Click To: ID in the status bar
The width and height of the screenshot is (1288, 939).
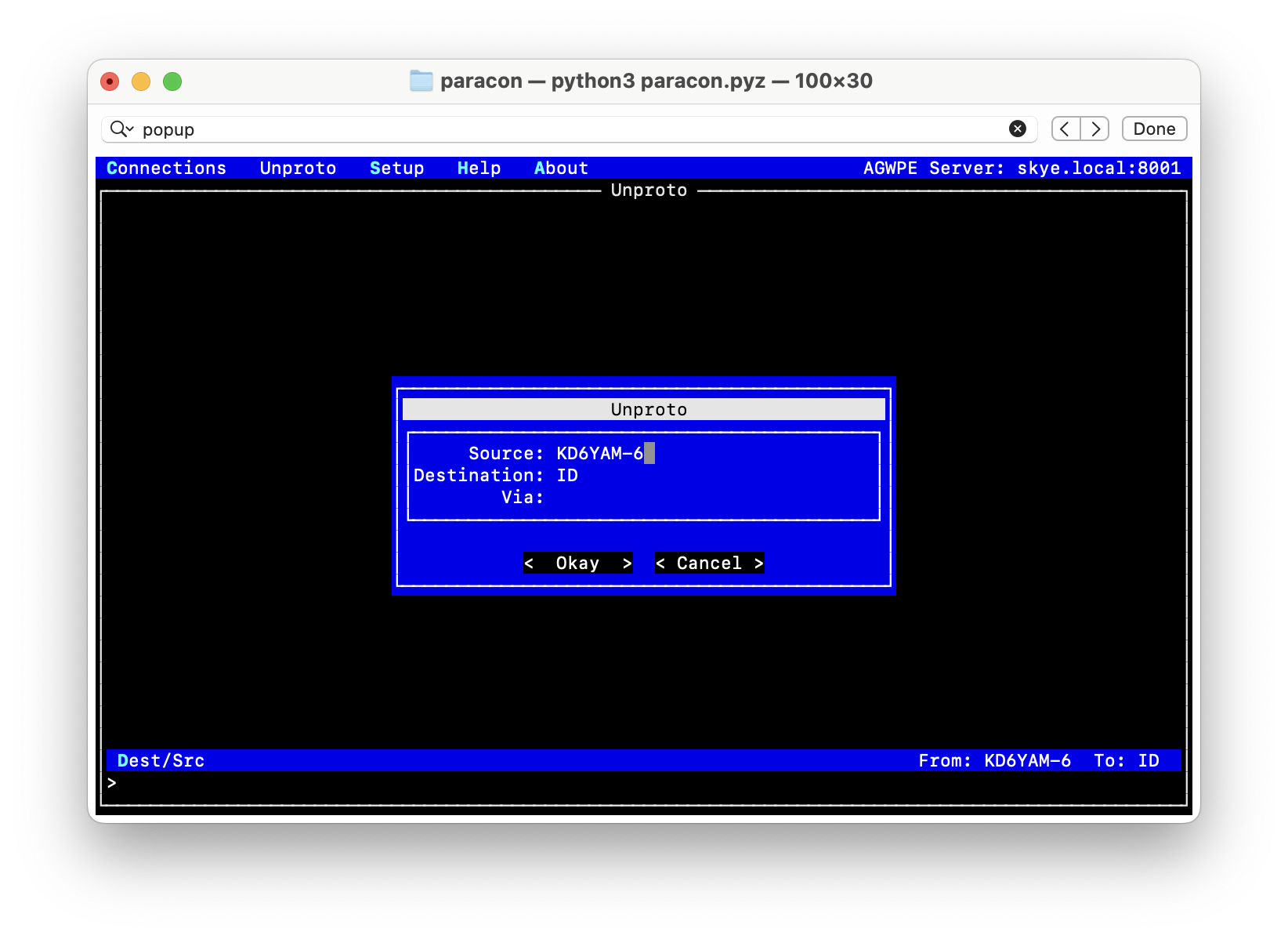pos(1127,760)
